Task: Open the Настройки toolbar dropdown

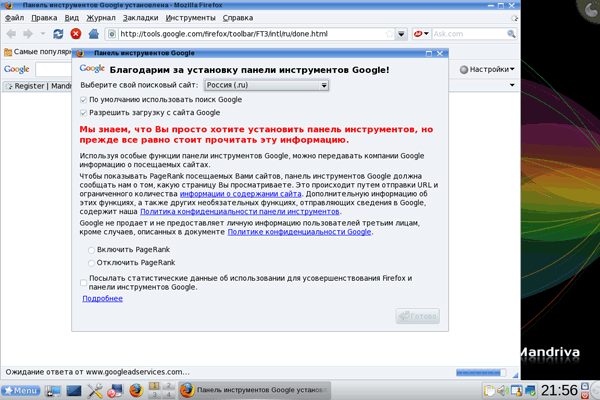Action: tap(487, 69)
